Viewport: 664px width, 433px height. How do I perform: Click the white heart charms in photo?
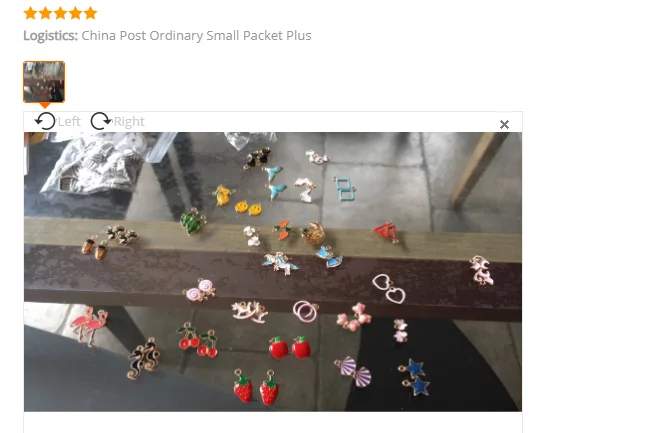coord(389,289)
